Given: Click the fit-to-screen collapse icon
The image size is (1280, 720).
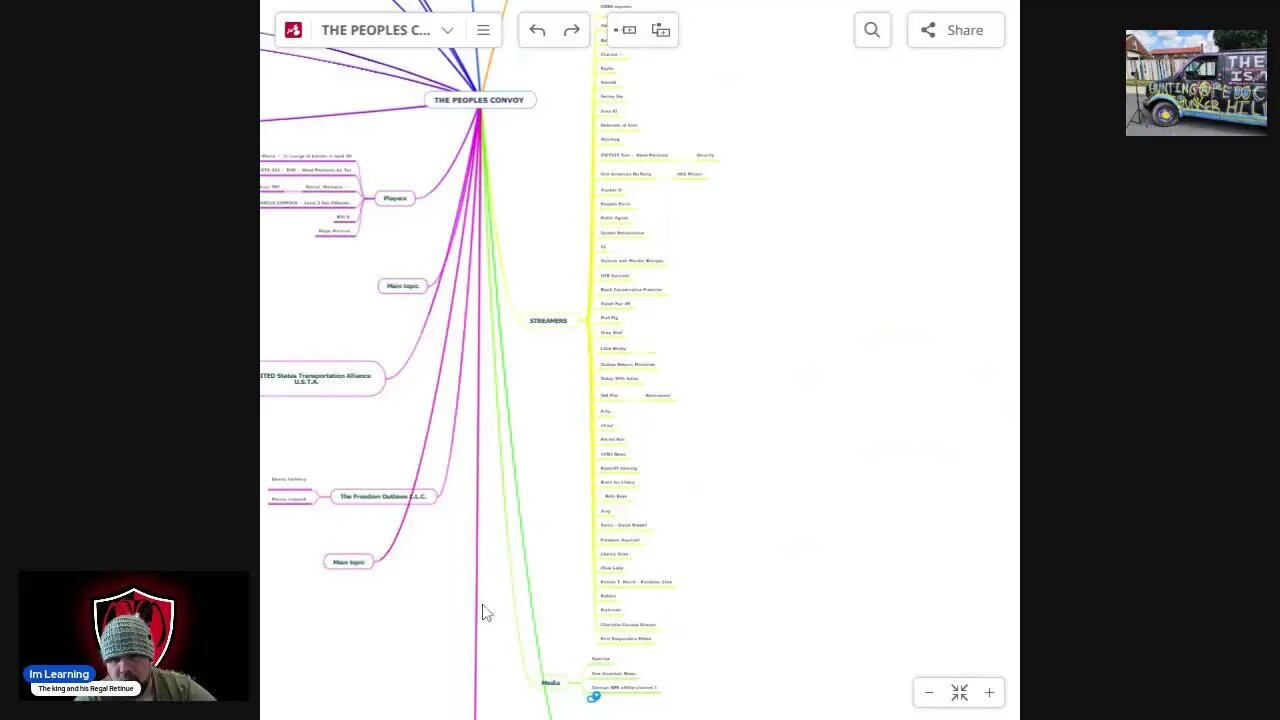Looking at the screenshot, I should pyautogui.click(x=959, y=692).
